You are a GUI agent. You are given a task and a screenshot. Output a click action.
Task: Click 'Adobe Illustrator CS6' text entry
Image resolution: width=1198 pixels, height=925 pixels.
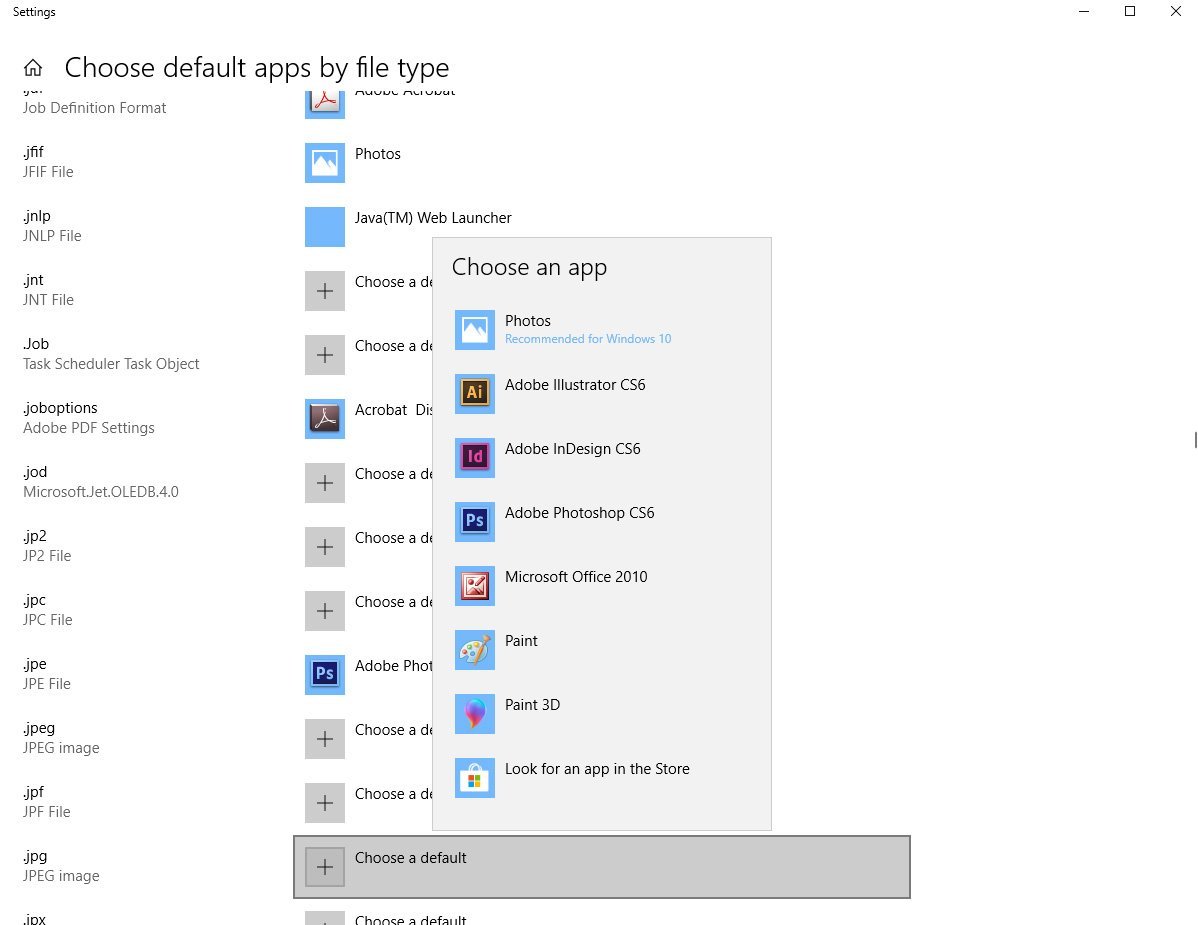[575, 385]
